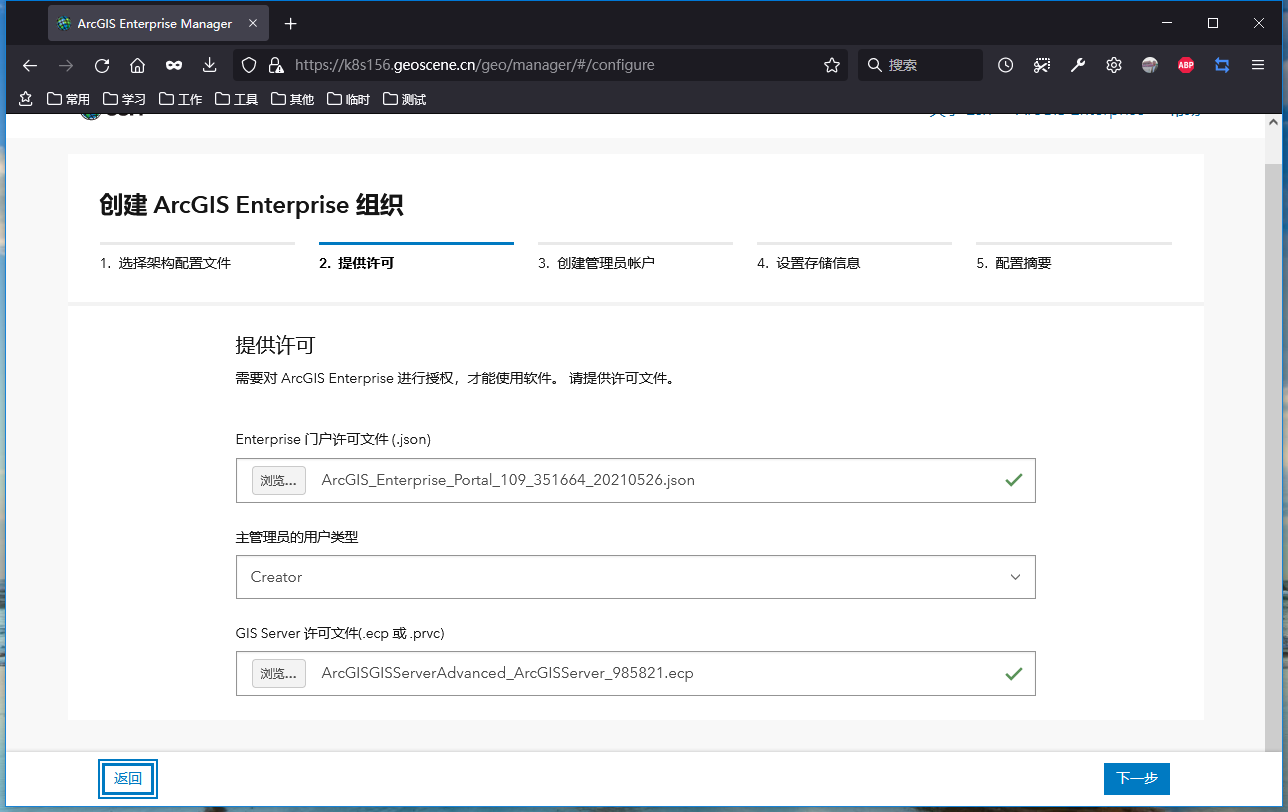
Task: Select step 2 提供许可
Action: tap(416, 258)
